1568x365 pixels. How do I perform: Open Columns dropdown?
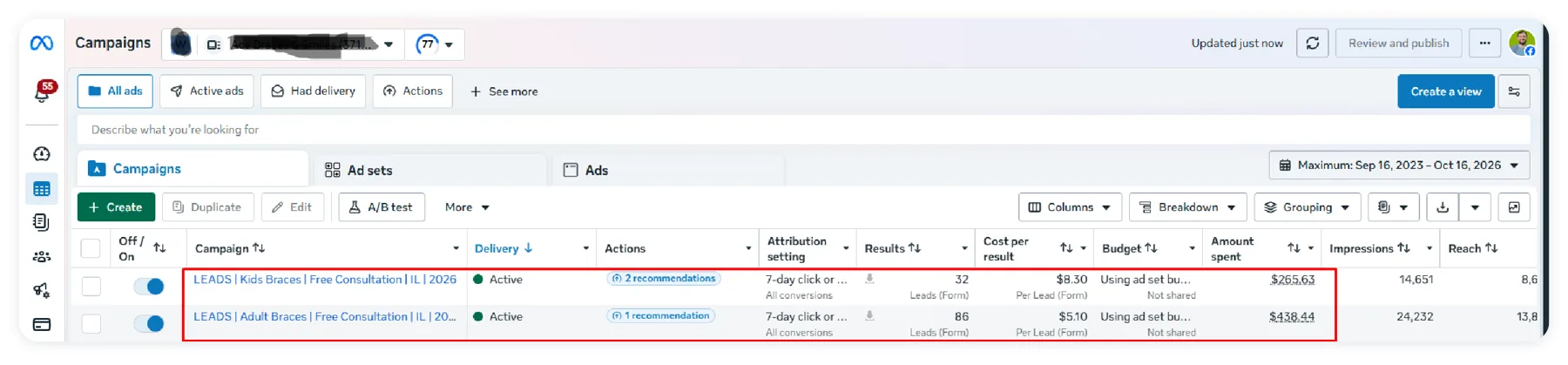(x=1070, y=207)
